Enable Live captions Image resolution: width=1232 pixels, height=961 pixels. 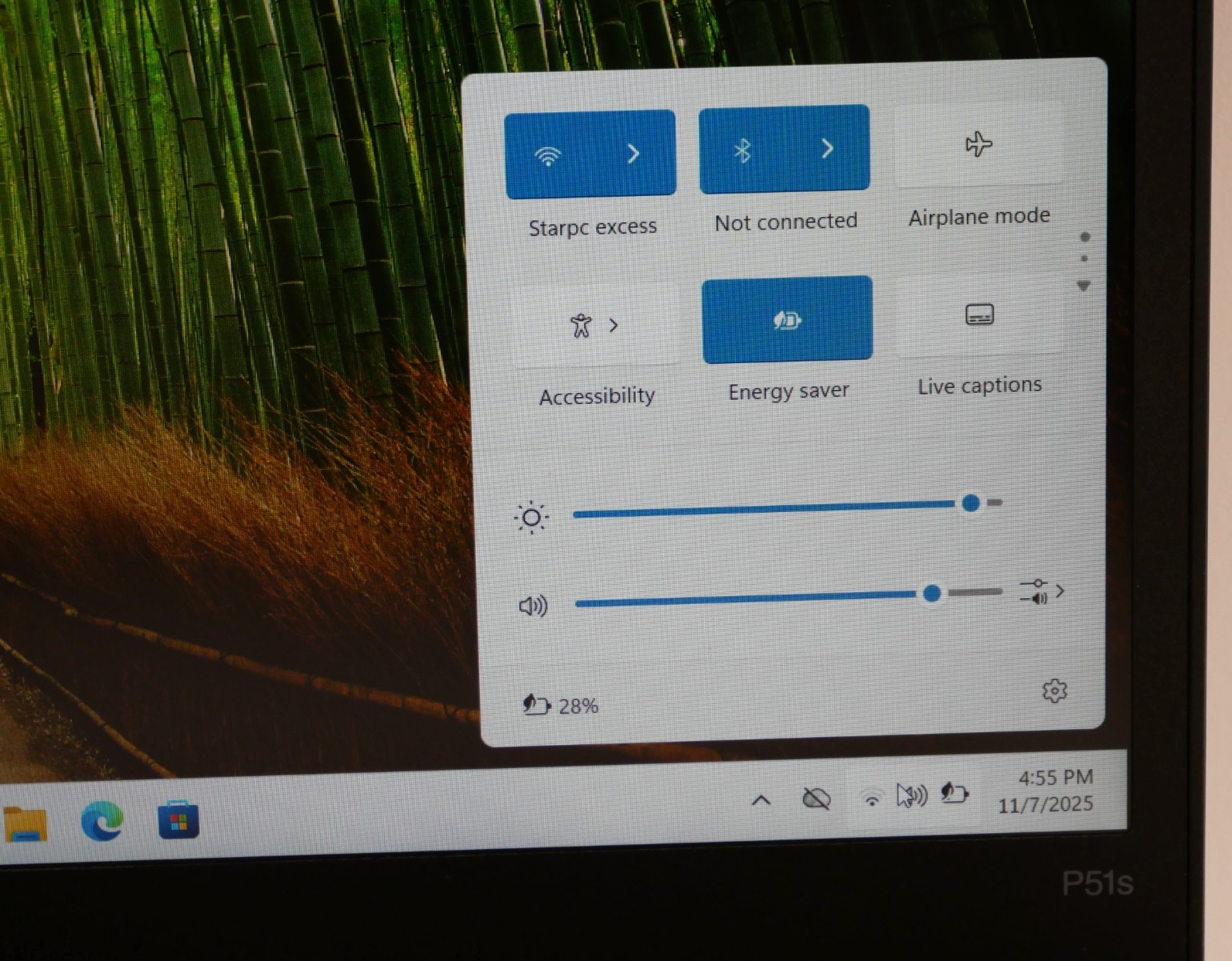coord(980,314)
